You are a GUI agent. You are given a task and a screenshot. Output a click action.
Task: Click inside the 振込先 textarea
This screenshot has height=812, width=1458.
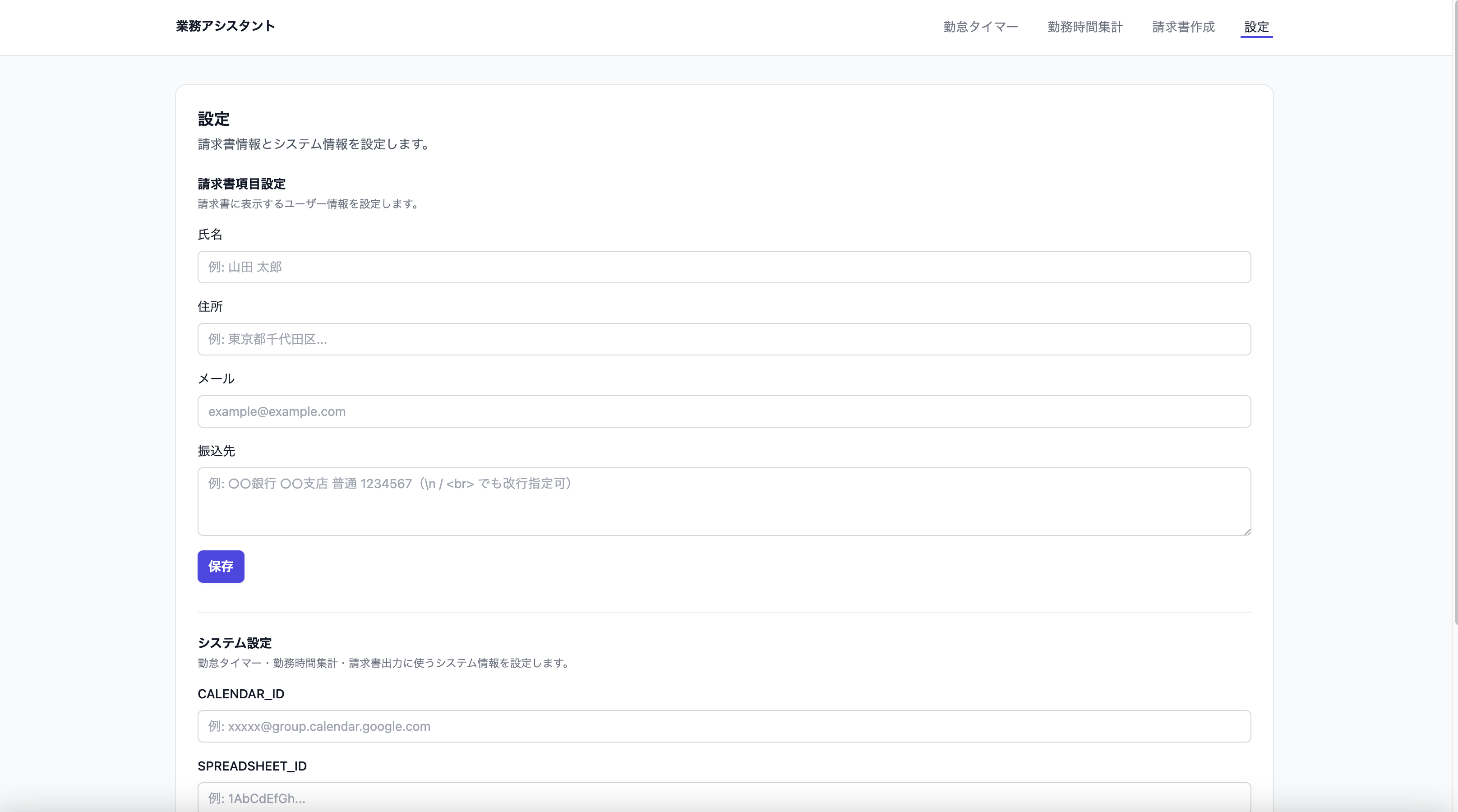723,501
